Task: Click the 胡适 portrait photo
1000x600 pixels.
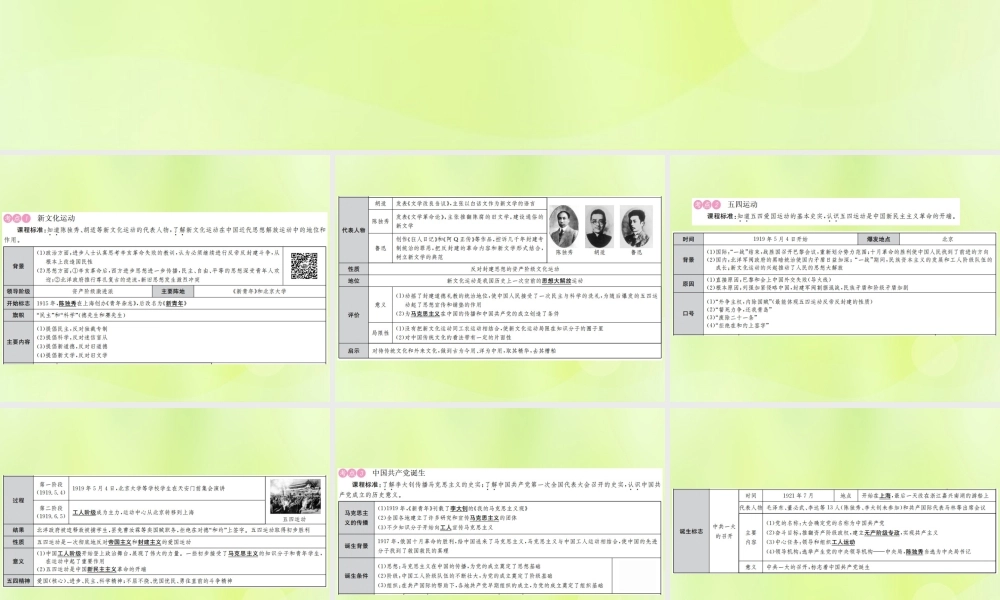Action: click(599, 226)
